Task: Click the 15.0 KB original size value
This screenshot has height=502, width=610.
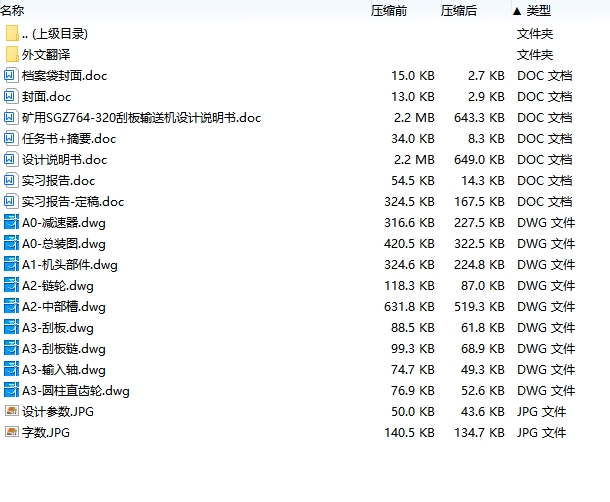Action: coord(412,75)
